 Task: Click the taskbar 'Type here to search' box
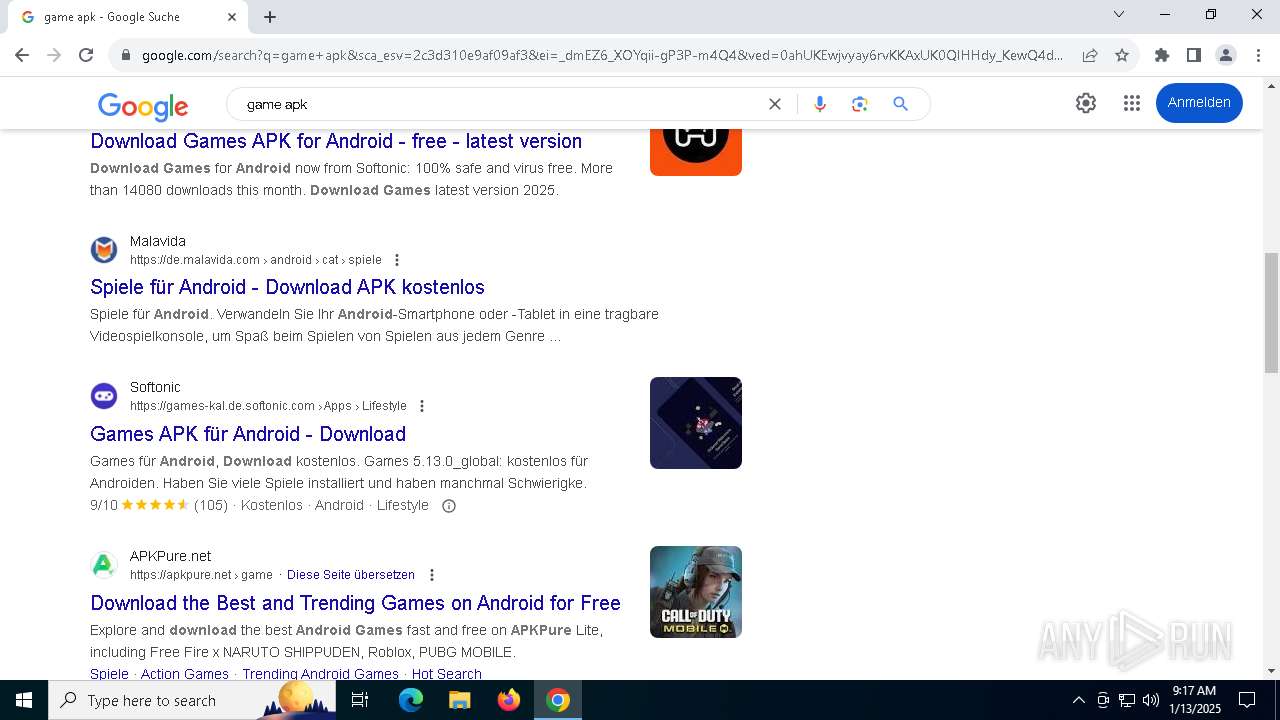tap(192, 700)
